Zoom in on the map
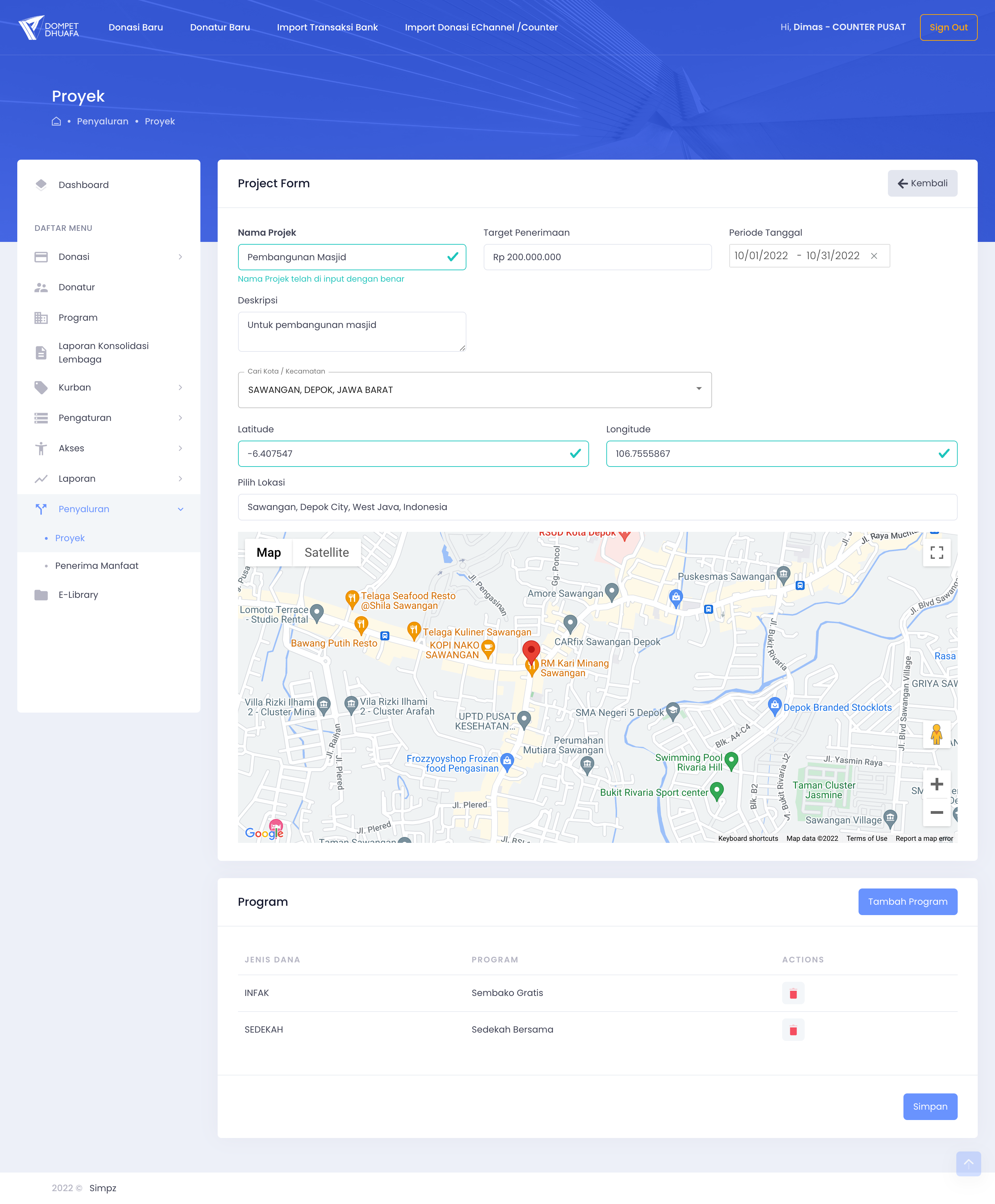This screenshot has width=995, height=1204. (x=936, y=784)
